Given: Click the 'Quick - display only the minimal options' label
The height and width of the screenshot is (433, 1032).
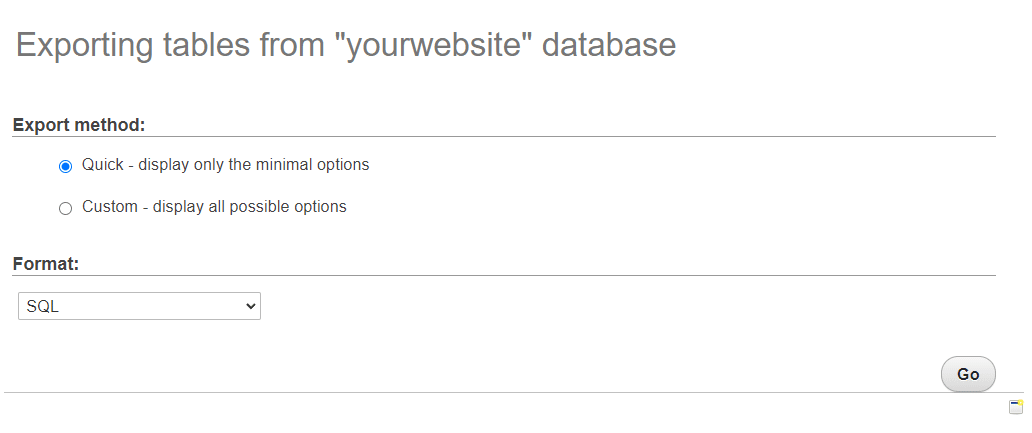Looking at the screenshot, I should [x=225, y=165].
